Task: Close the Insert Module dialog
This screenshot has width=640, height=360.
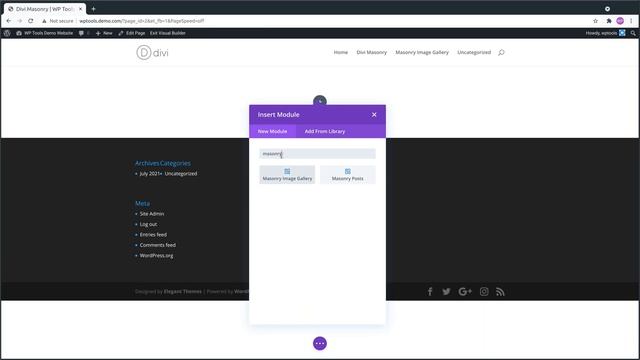Action: pyautogui.click(x=374, y=115)
